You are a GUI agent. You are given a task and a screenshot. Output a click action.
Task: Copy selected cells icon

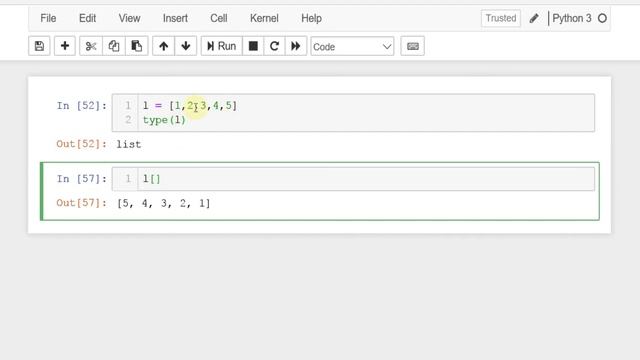click(x=113, y=46)
